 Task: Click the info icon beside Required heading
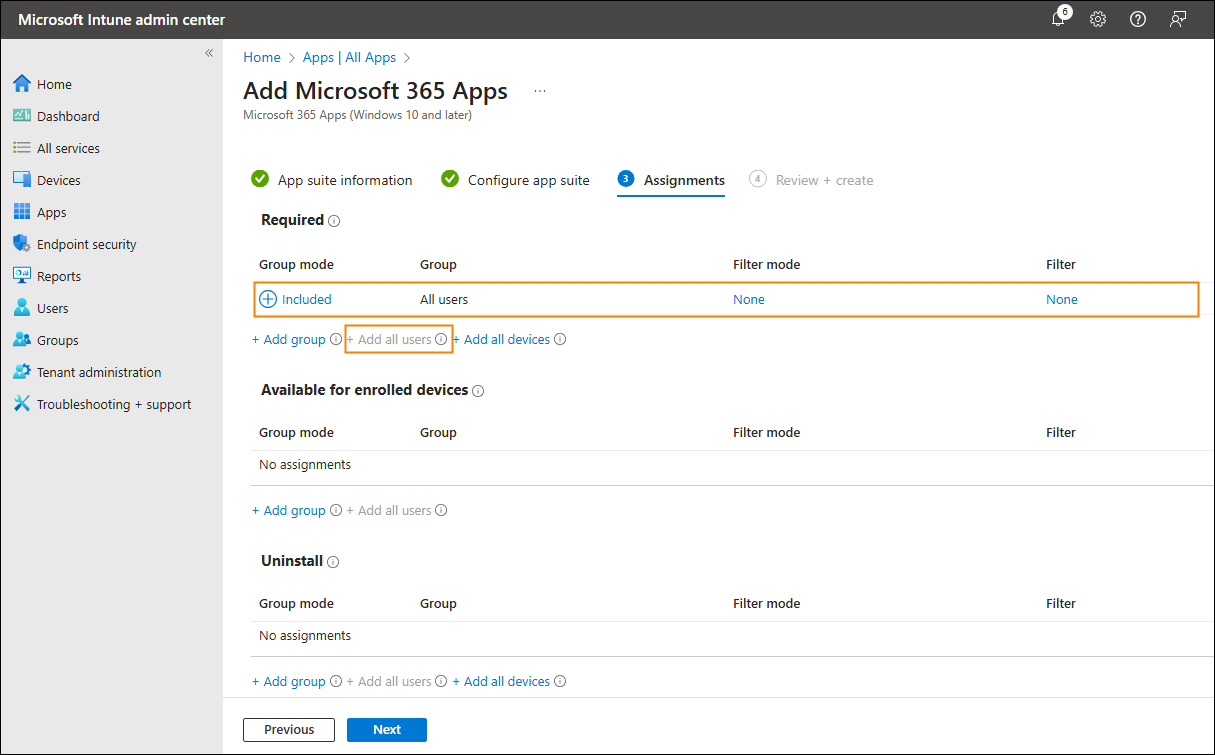334,221
